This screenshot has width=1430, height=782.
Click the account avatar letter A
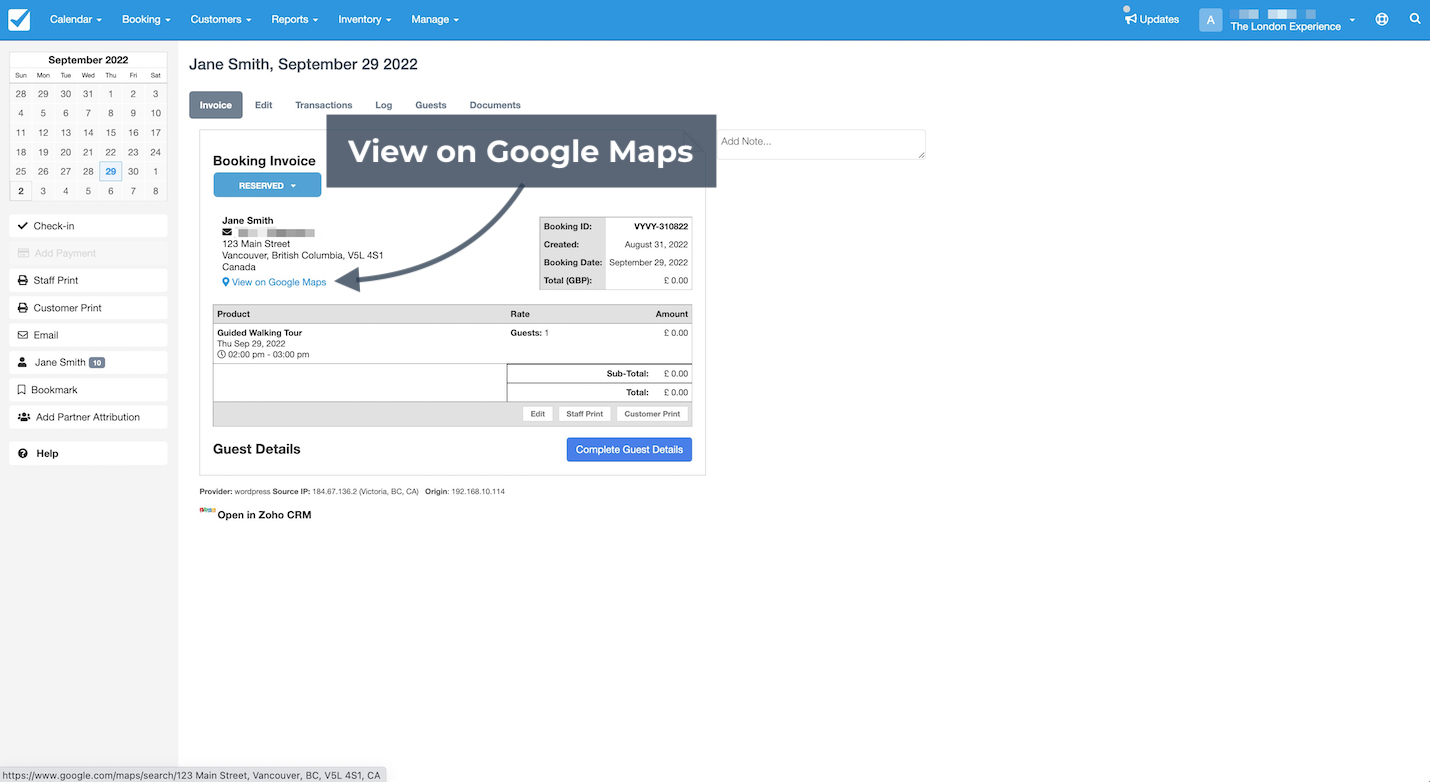click(1210, 20)
